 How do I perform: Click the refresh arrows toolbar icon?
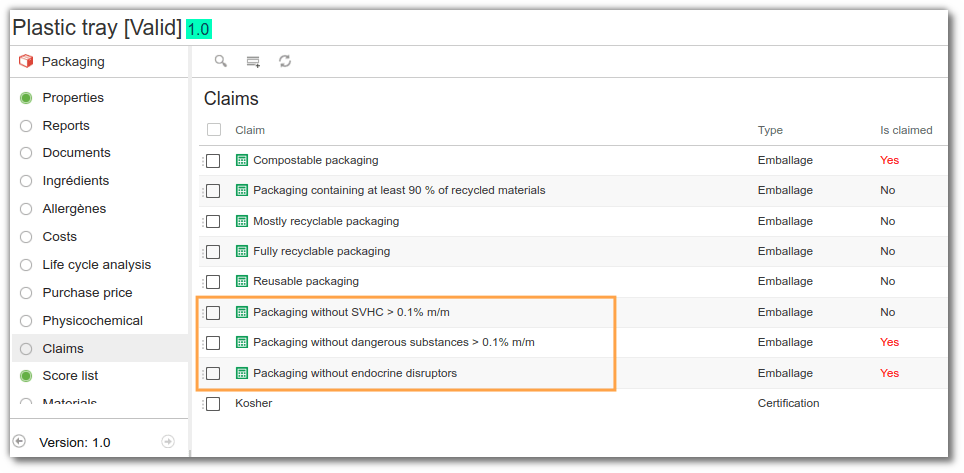point(285,61)
